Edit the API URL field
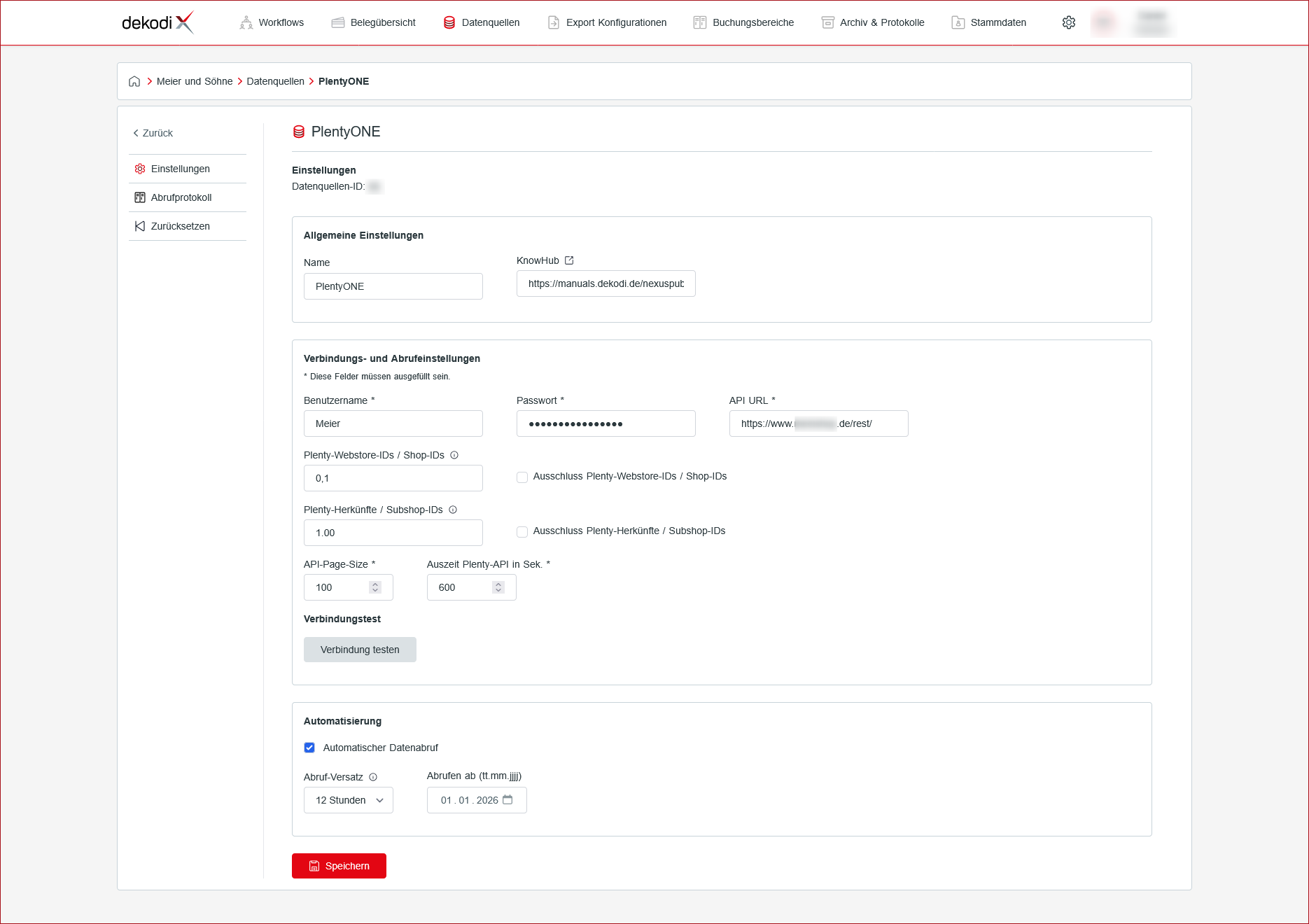This screenshot has height=924, width=1309. click(819, 423)
